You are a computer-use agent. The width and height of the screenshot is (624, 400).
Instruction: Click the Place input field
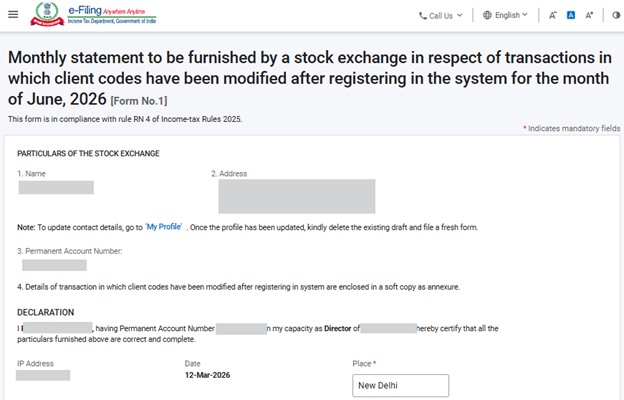pyautogui.click(x=400, y=386)
